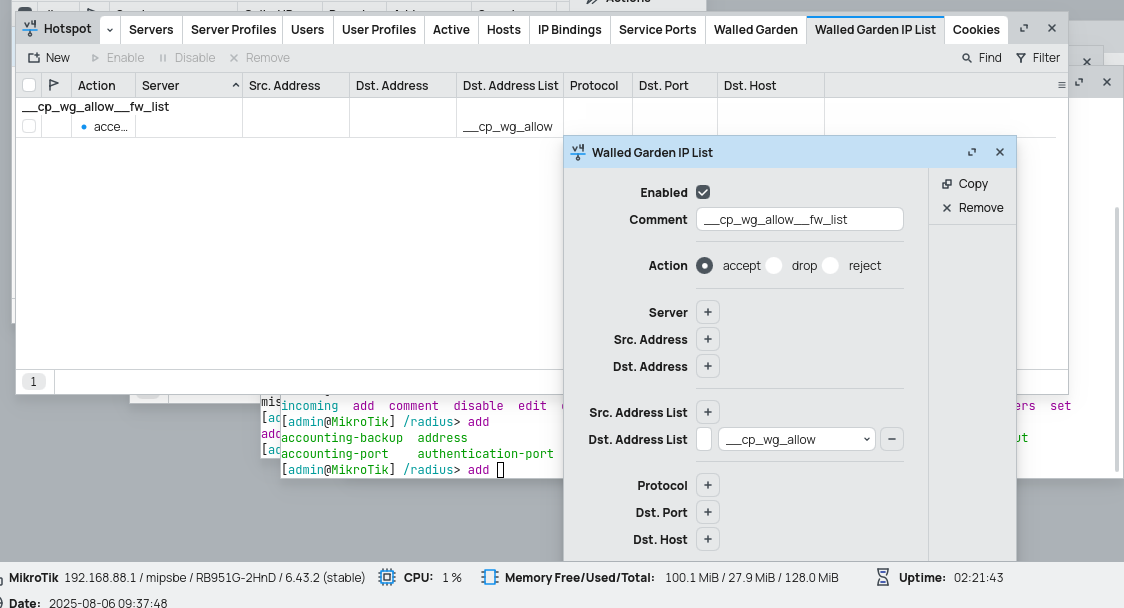Open the Cookies tab
Image resolution: width=1124 pixels, height=608 pixels.
click(x=975, y=30)
